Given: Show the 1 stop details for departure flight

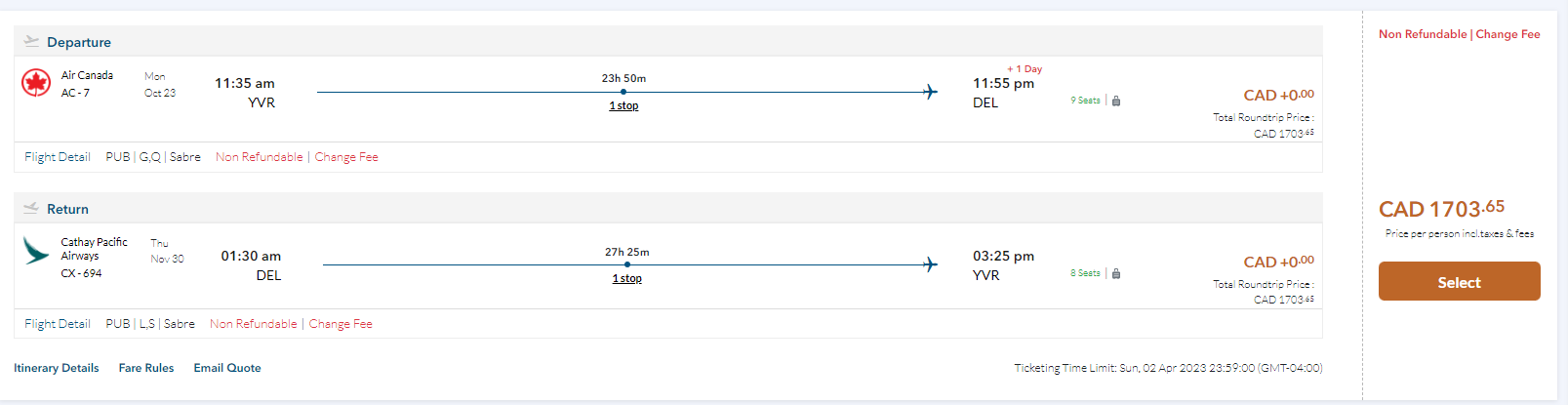Looking at the screenshot, I should tap(623, 105).
